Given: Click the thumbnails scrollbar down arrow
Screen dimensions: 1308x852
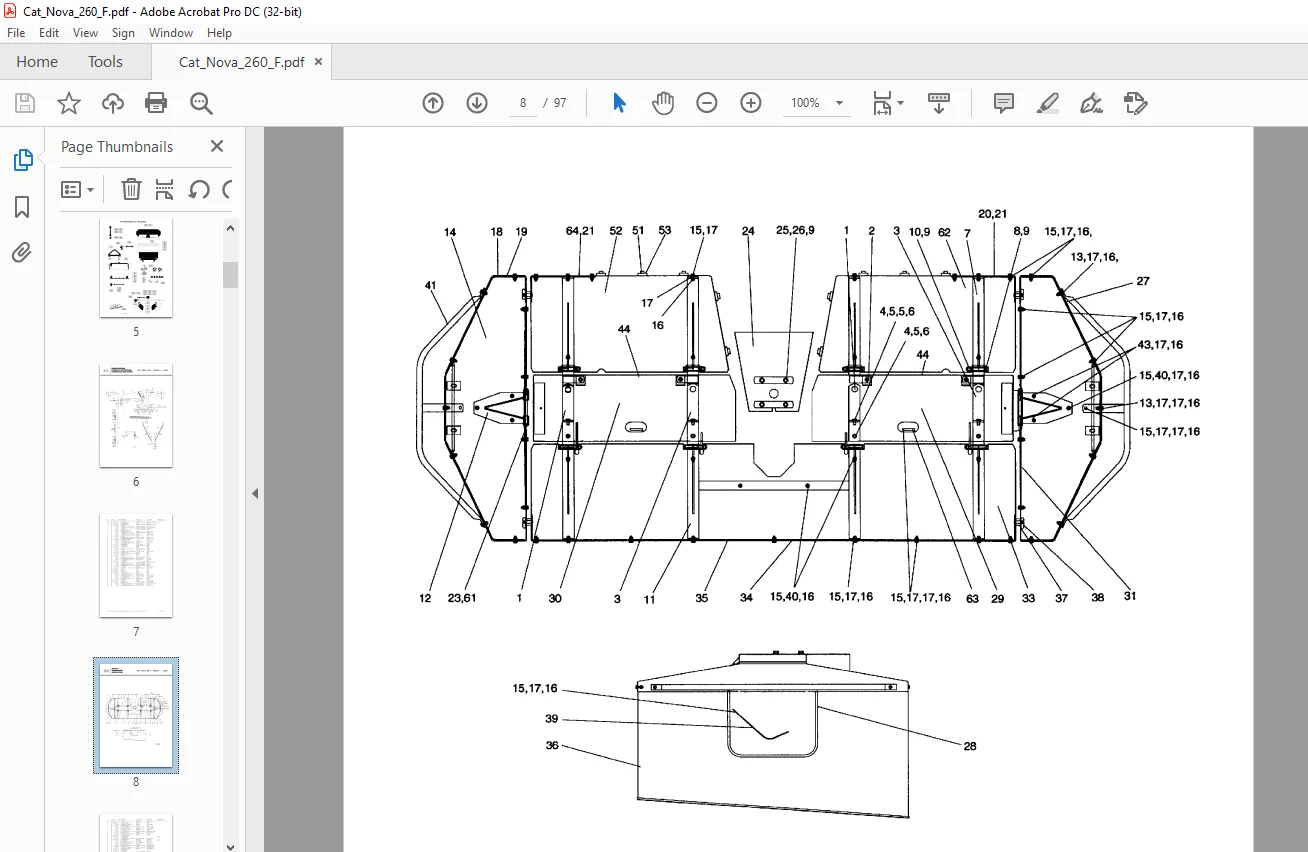Looking at the screenshot, I should [x=230, y=845].
